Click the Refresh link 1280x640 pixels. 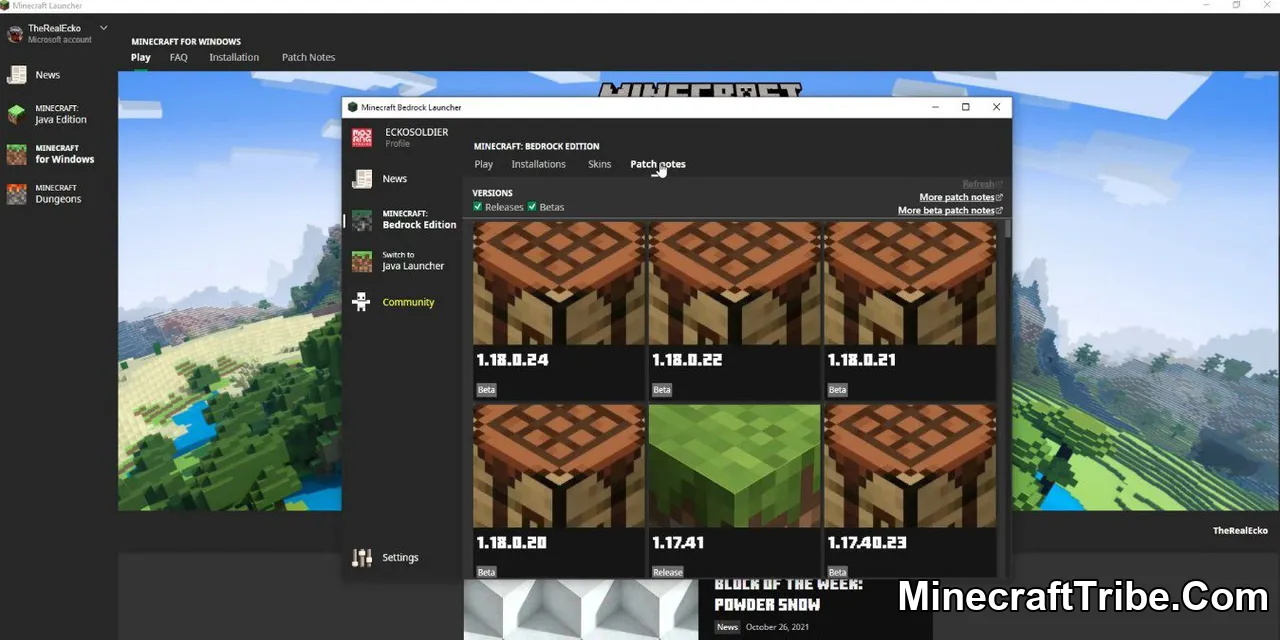(982, 184)
